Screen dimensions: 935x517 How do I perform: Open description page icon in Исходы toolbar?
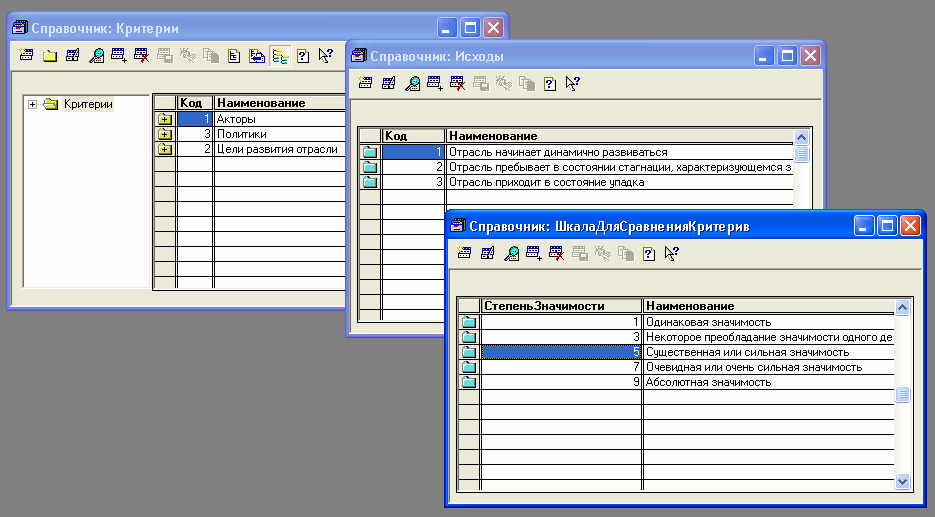pyautogui.click(x=550, y=83)
